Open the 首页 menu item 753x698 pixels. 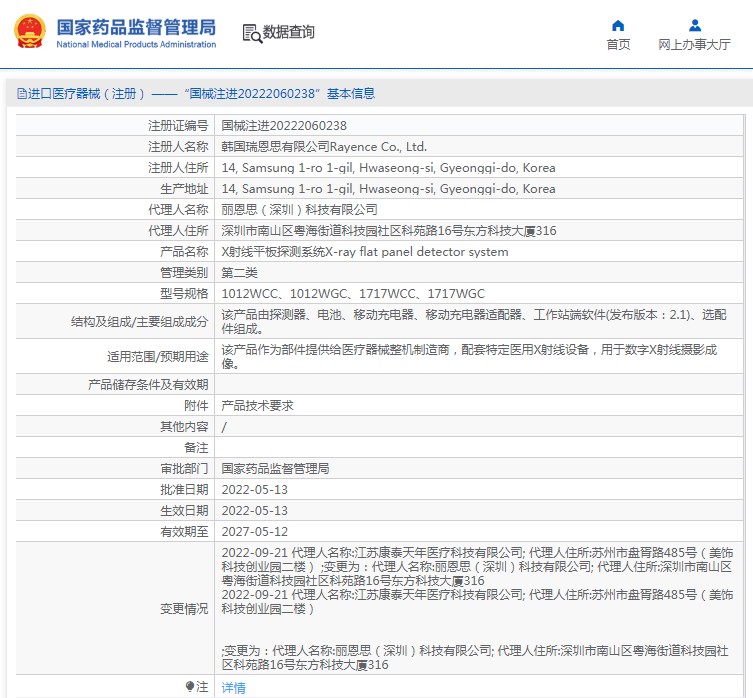pos(618,45)
